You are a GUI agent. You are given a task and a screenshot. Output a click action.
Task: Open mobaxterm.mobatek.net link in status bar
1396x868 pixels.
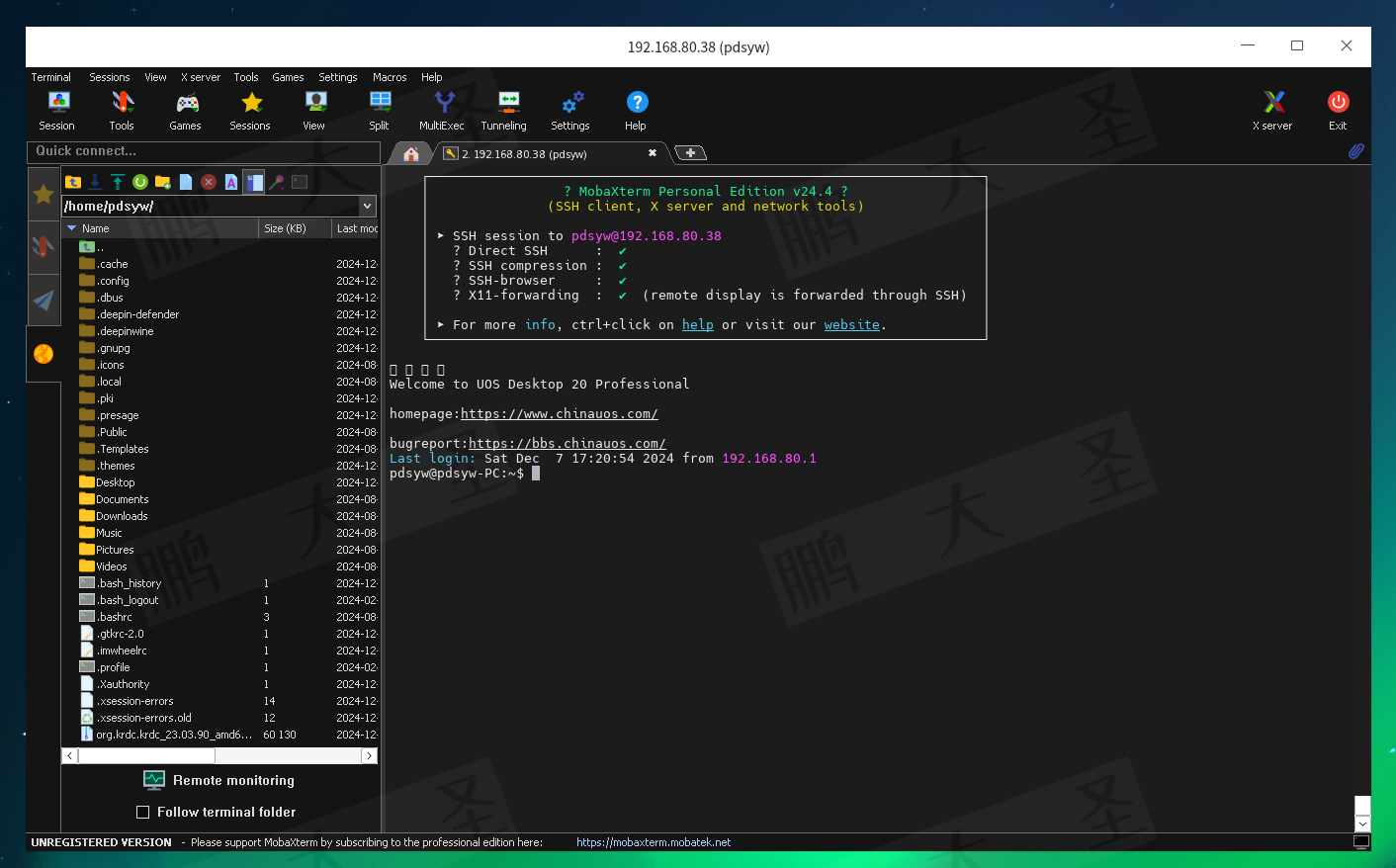click(654, 842)
